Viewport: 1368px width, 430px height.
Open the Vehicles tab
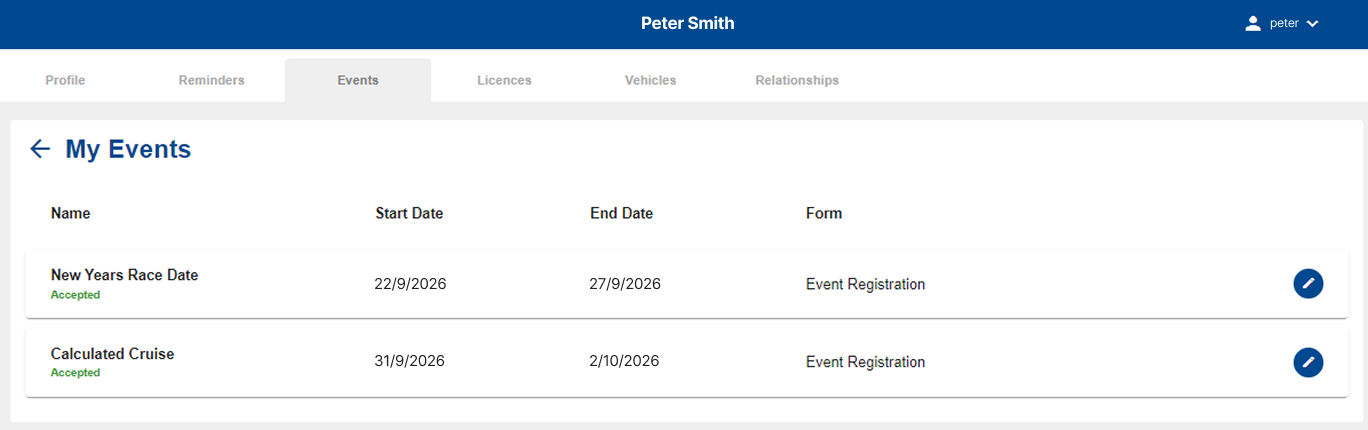(650, 80)
